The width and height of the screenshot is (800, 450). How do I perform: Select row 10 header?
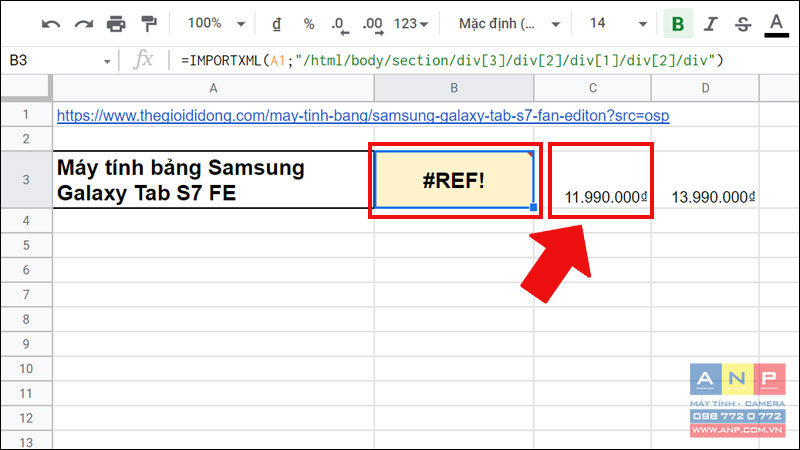(26, 368)
